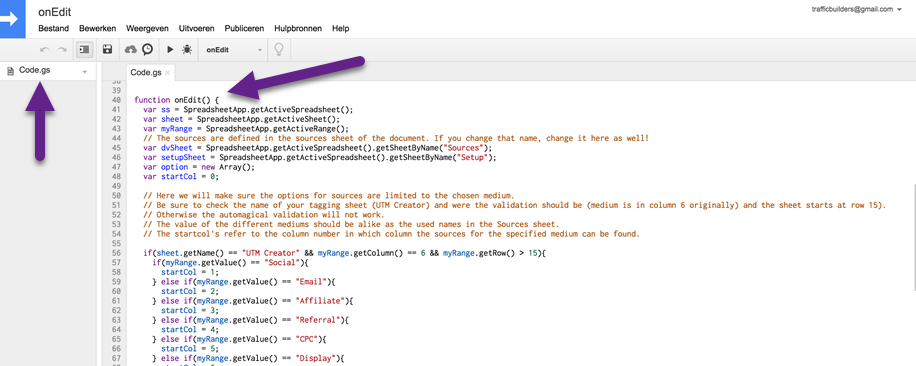The width and height of the screenshot is (916, 366).
Task: Click the if statement checking "UTM Creator"
Action: pos(345,253)
